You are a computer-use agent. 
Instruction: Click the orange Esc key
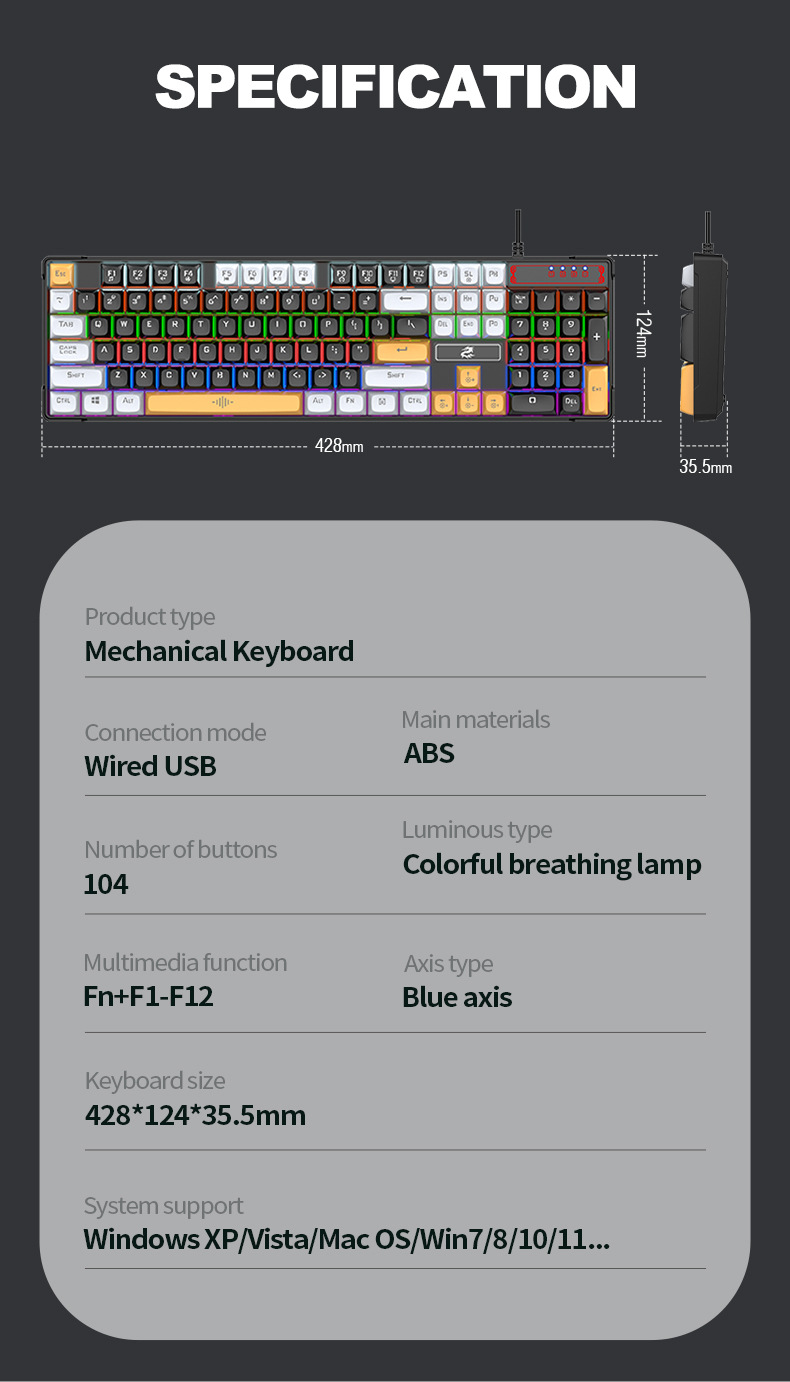pyautogui.click(x=60, y=273)
